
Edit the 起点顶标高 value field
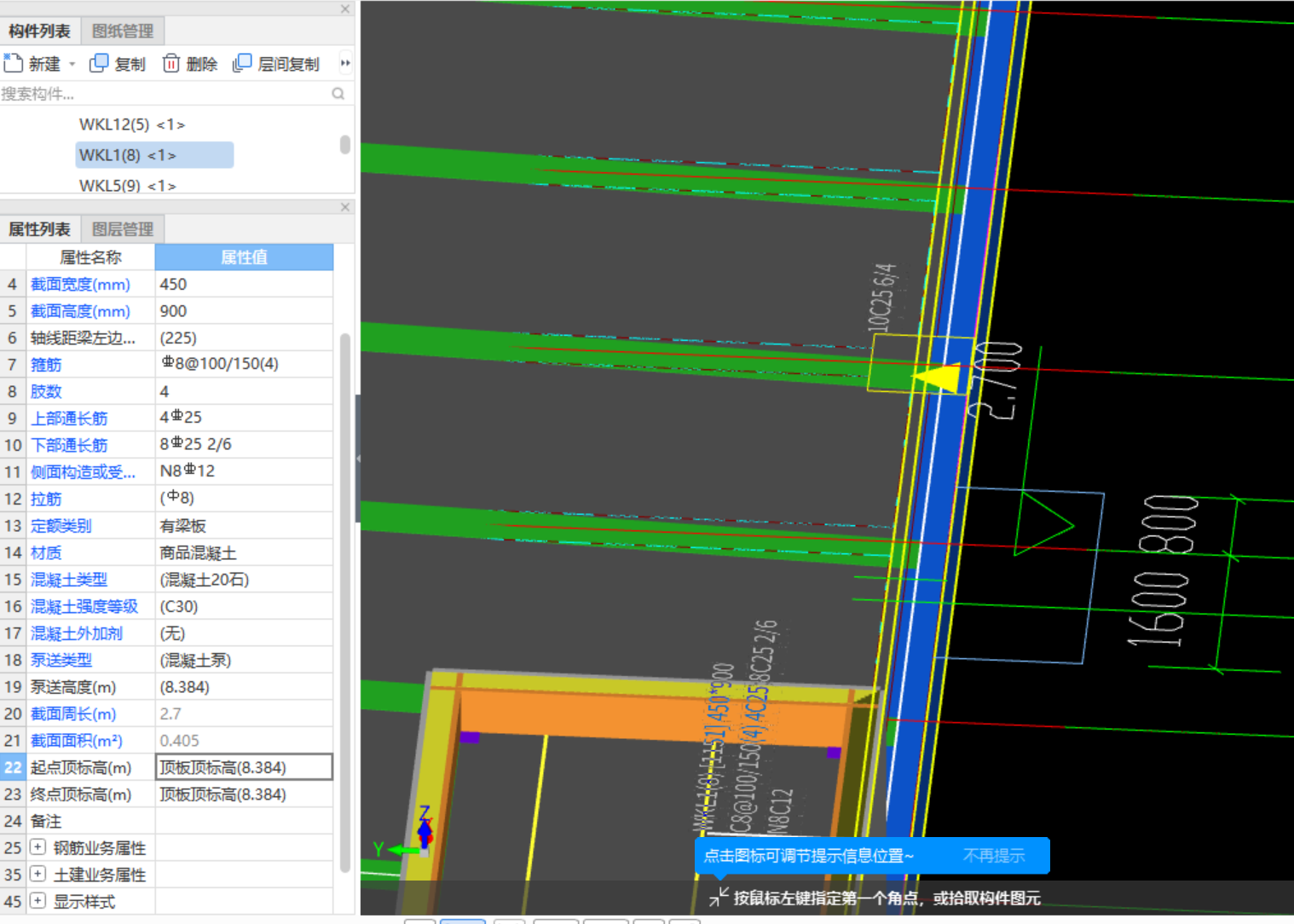click(x=244, y=767)
